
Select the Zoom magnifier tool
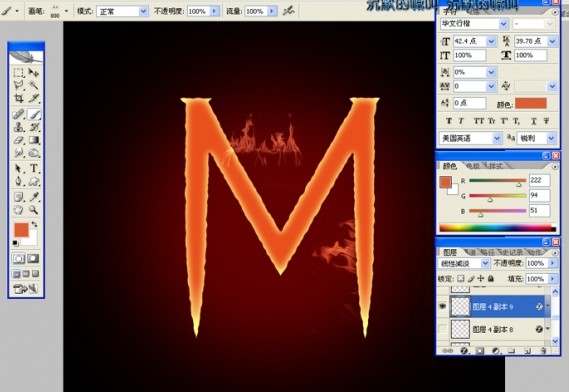click(x=34, y=210)
